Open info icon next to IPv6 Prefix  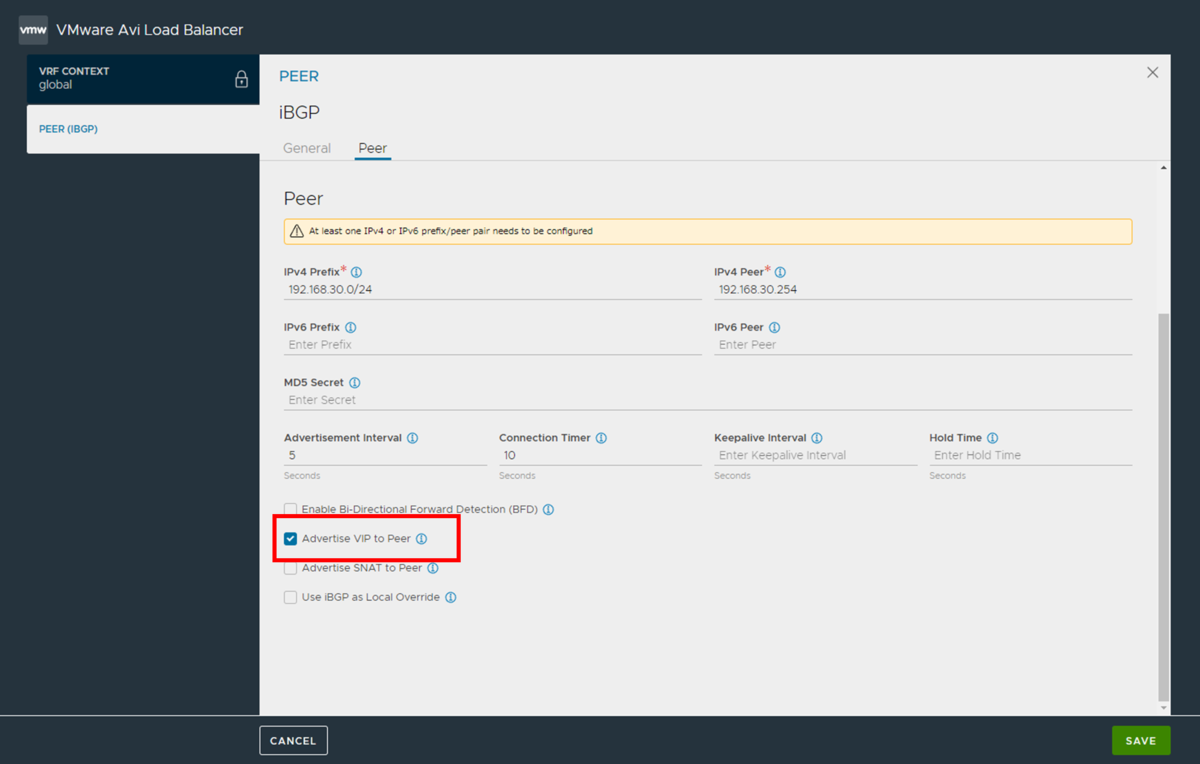point(350,327)
